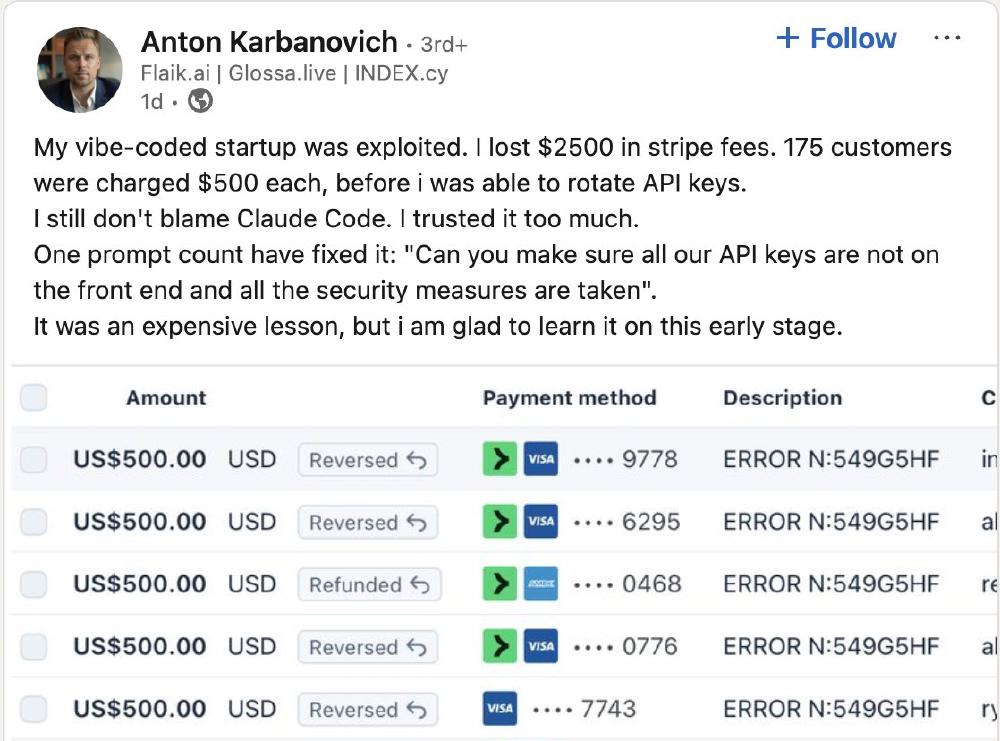1000x741 pixels.
Task: Open the post options three-dot menu
Action: point(946,37)
